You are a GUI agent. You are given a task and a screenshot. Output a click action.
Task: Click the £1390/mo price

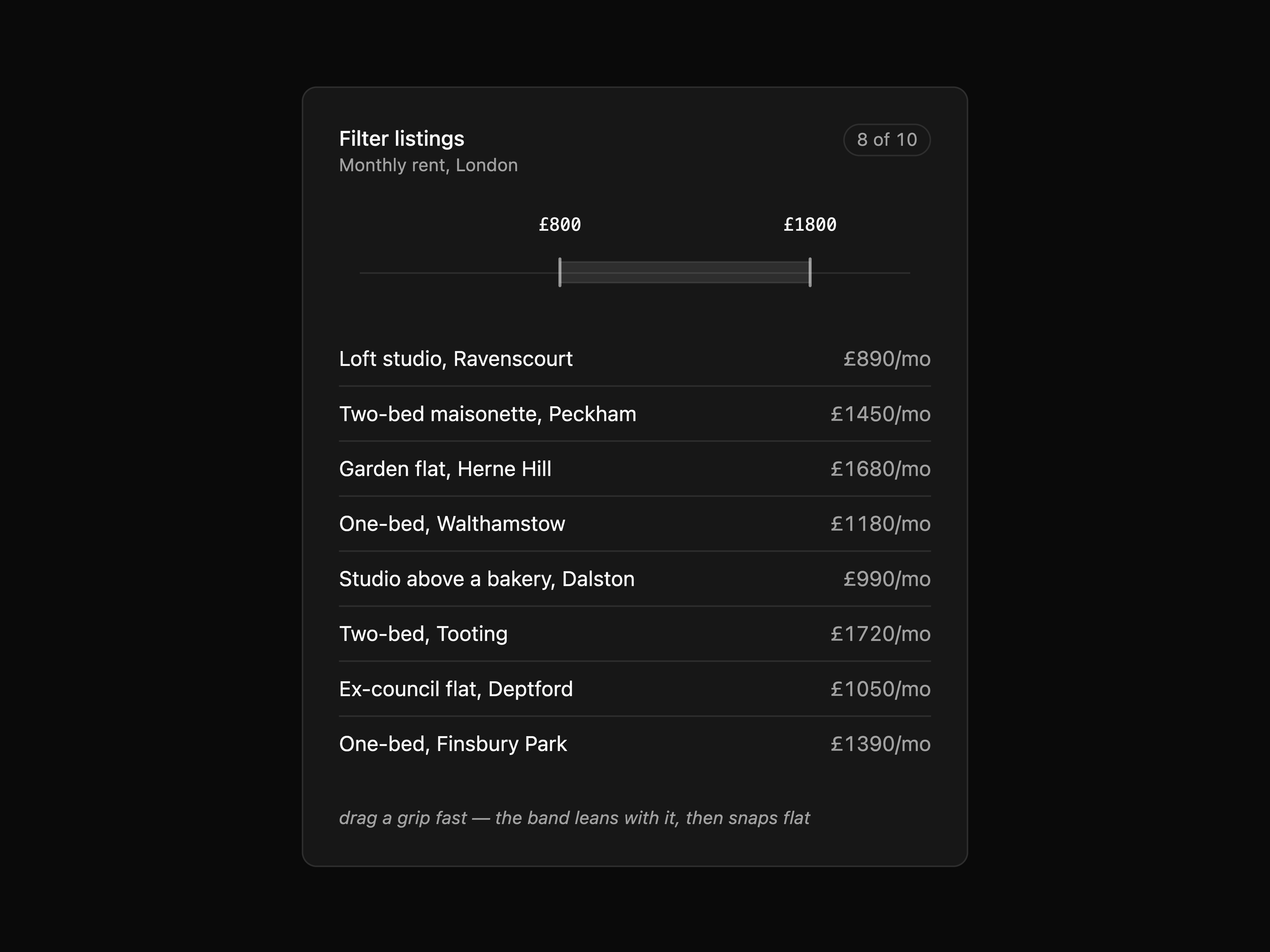click(x=880, y=744)
